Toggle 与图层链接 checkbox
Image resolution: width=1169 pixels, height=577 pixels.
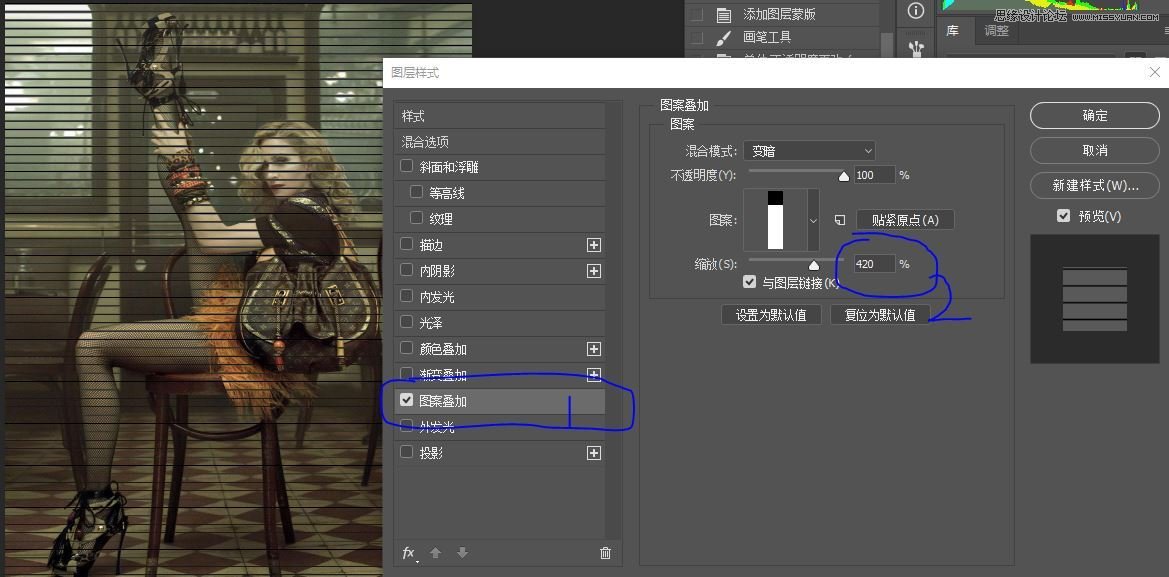coord(750,283)
